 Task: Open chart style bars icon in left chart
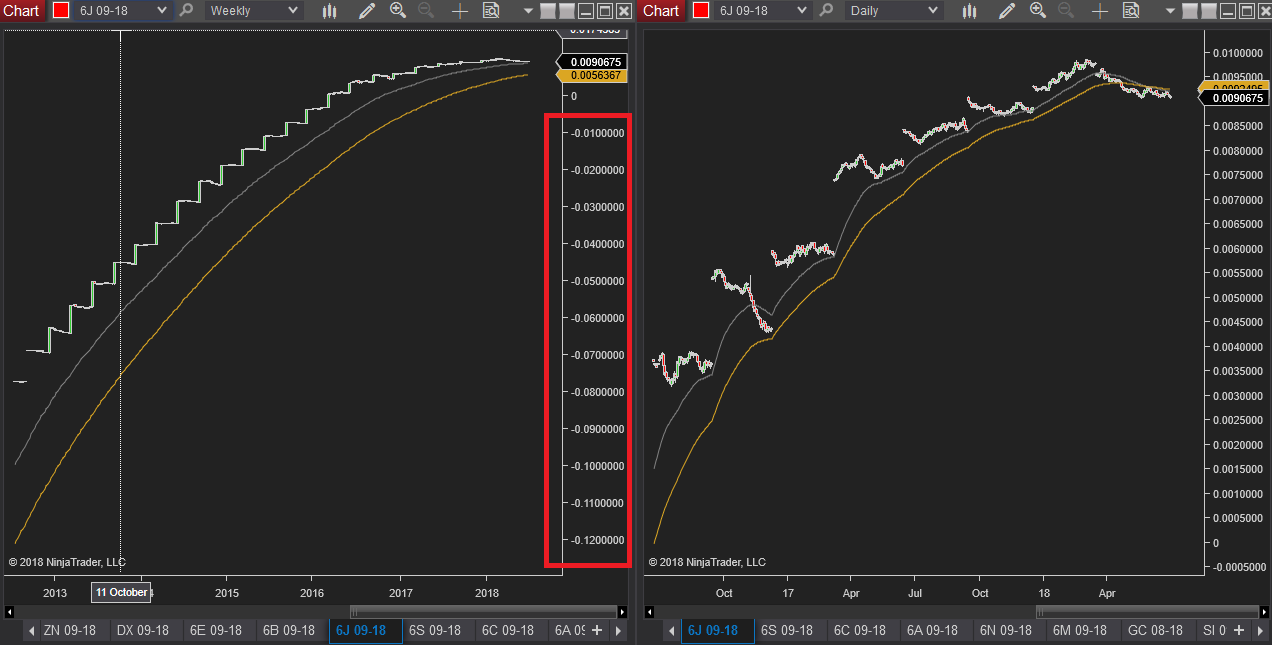[x=330, y=11]
